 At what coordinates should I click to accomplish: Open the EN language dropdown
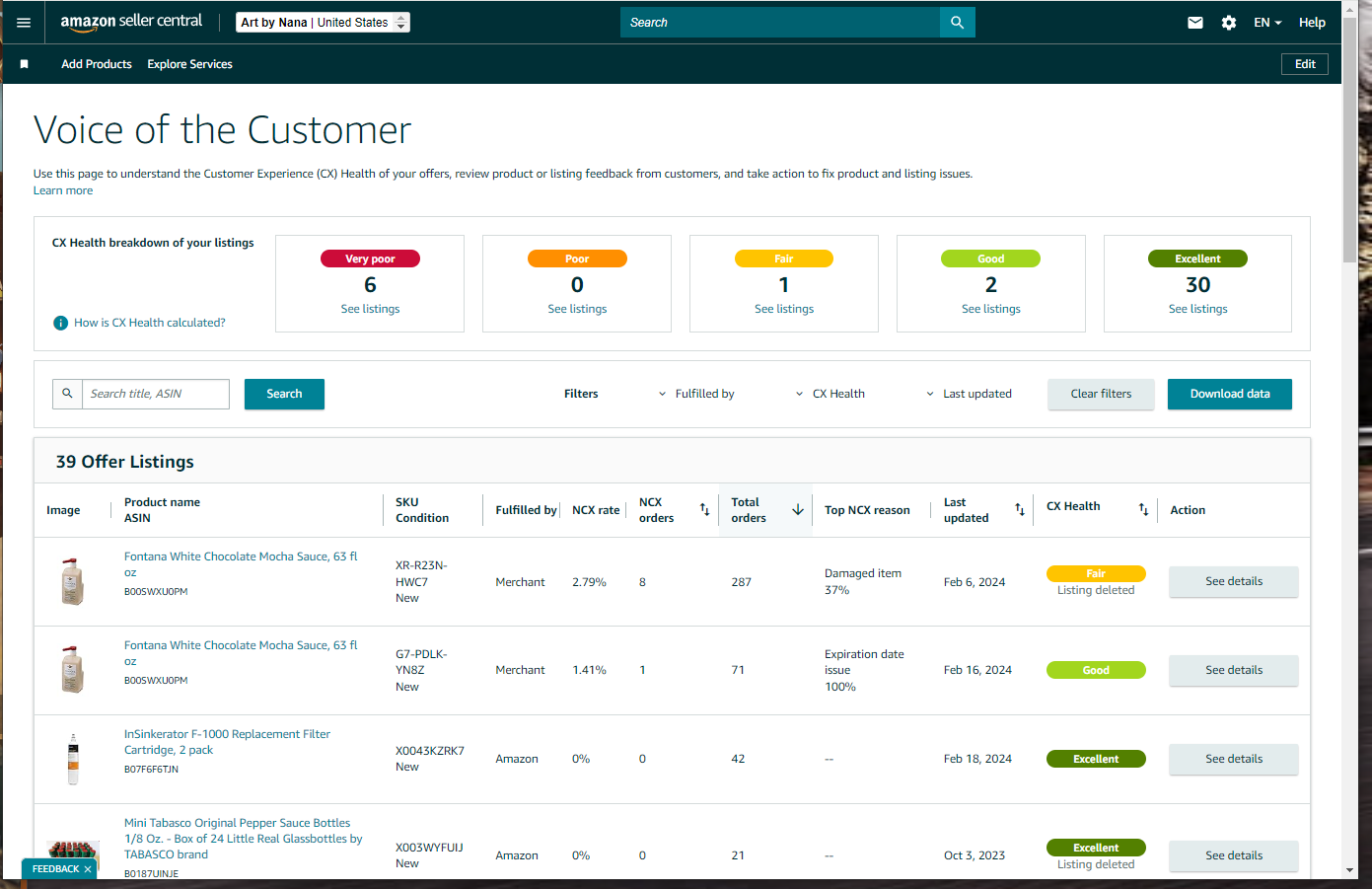(x=1267, y=23)
